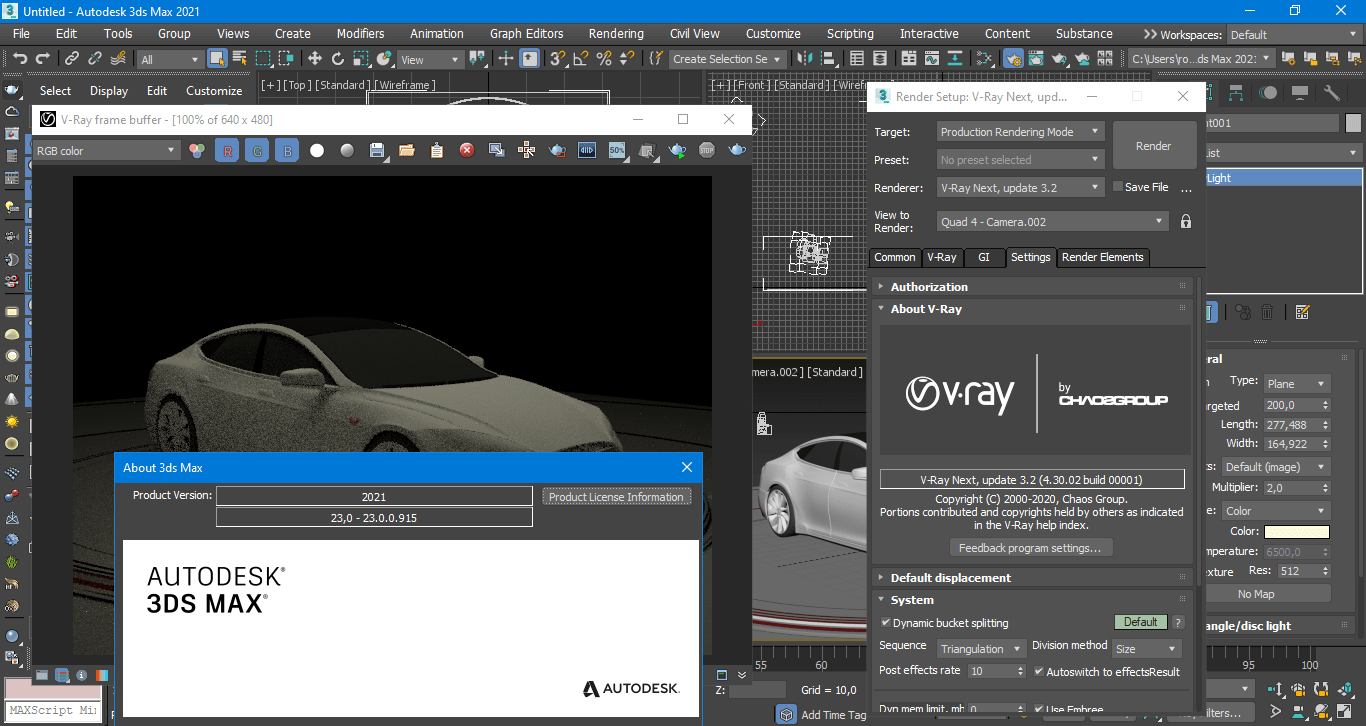
Task: Click the Undo arrow in main toolbar
Action: click(x=20, y=59)
